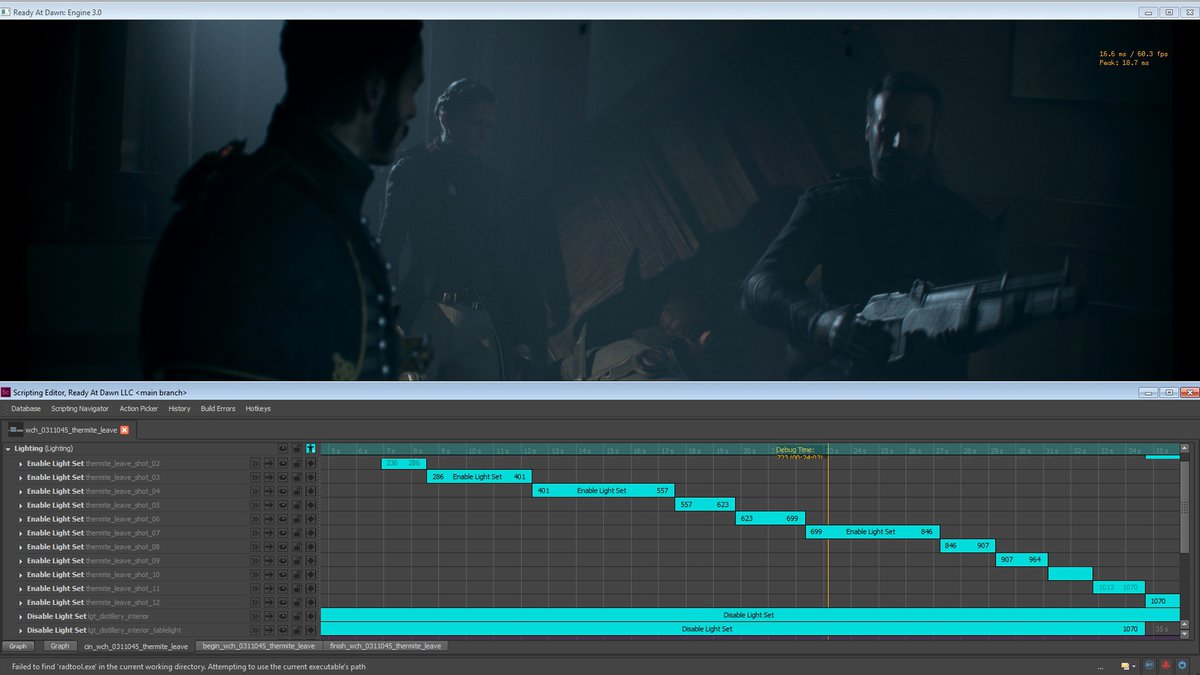Toggle eye icon on lgt_distillery_interior row
This screenshot has width=1200, height=675.
(x=282, y=616)
